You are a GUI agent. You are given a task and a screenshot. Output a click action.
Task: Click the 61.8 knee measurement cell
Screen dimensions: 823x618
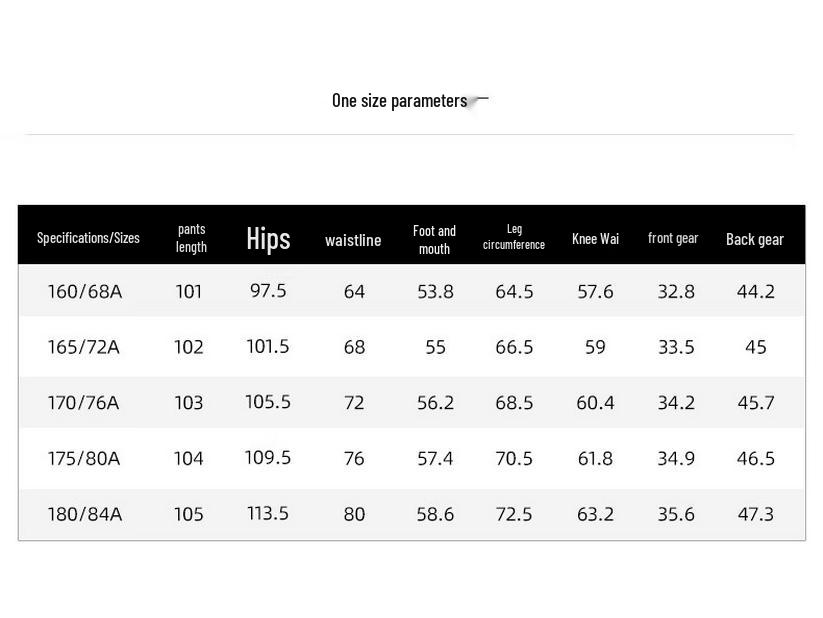(x=595, y=459)
